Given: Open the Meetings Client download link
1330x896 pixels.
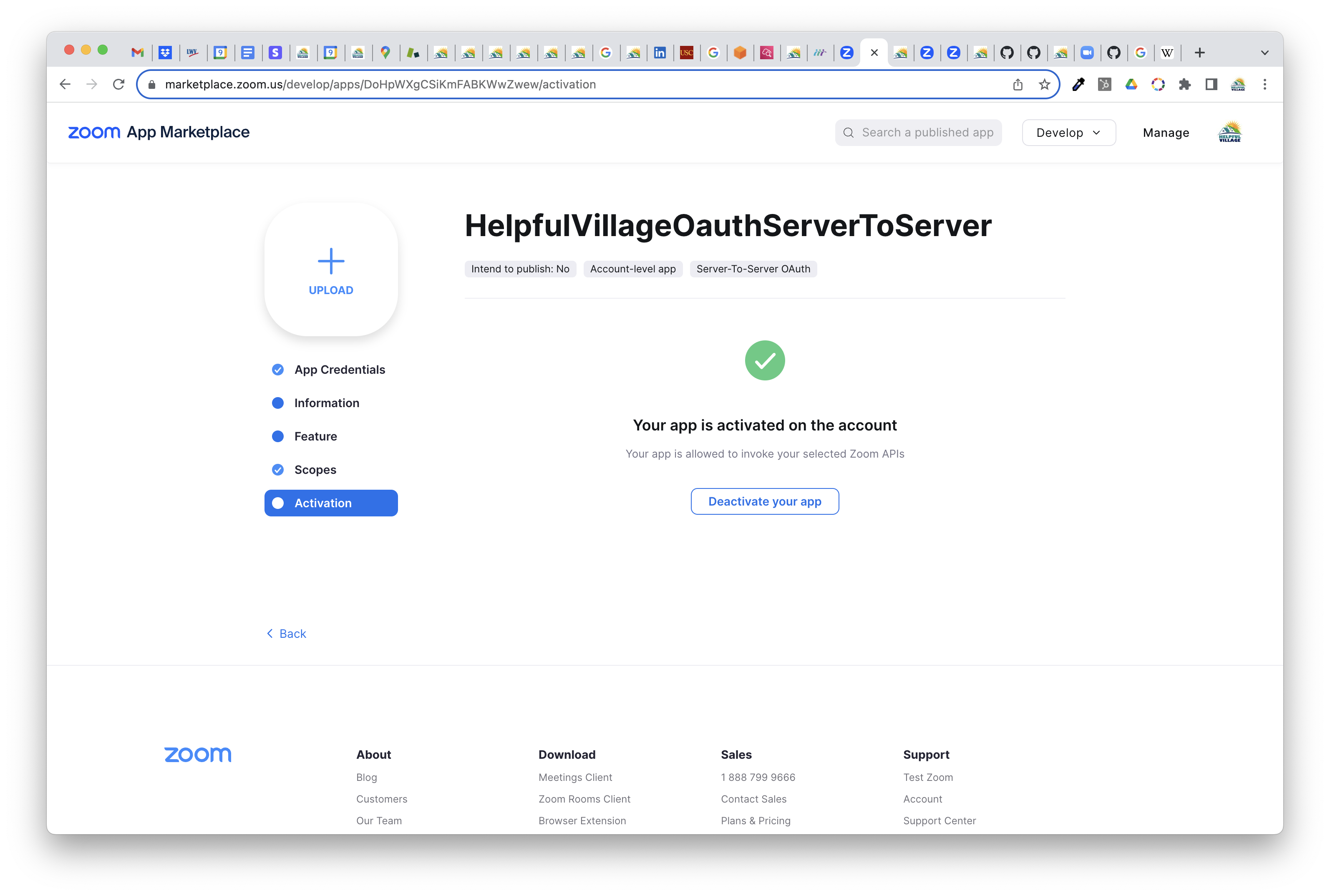Looking at the screenshot, I should pyautogui.click(x=575, y=777).
